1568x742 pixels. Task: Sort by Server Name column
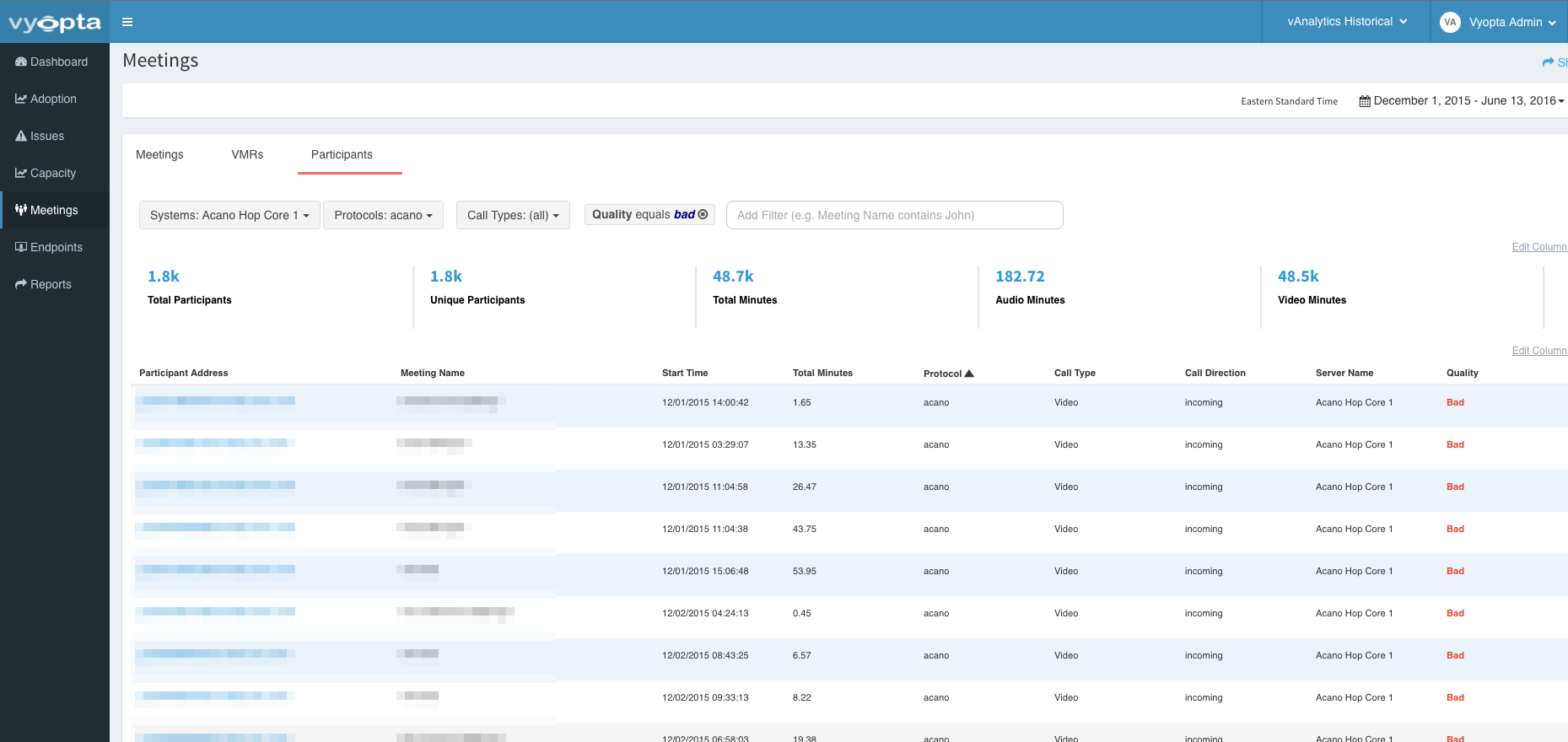1344,373
